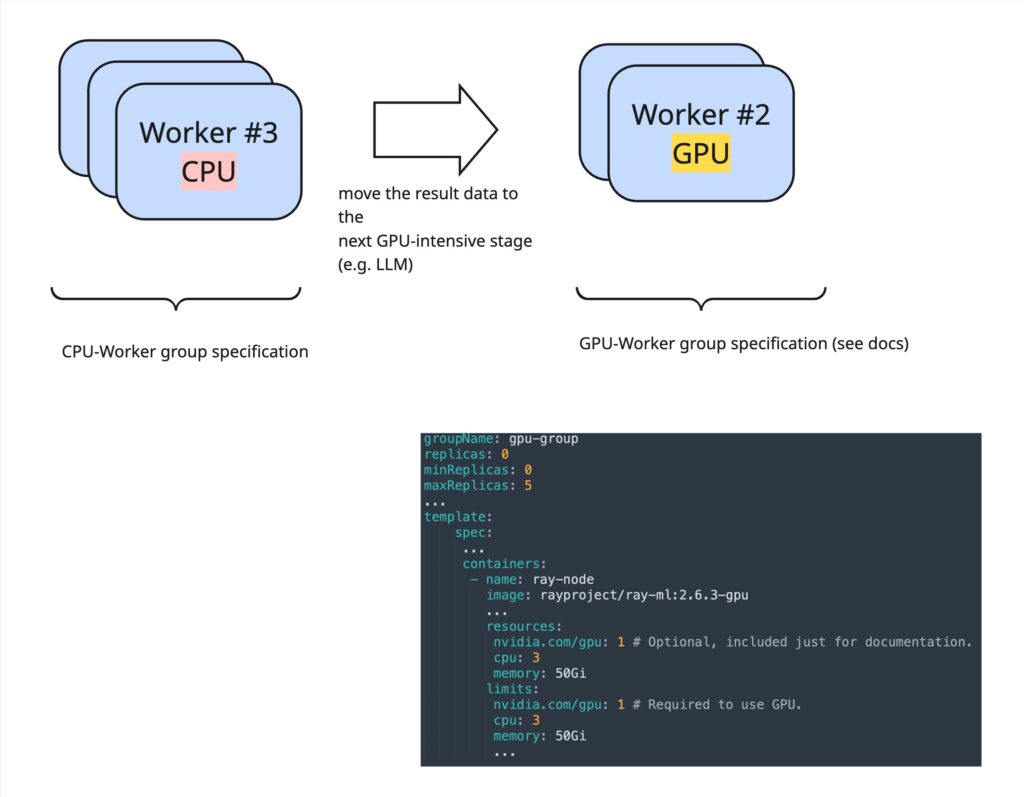Click the image "rayproject/ray-ml:2.6.3-gpu" line
This screenshot has height=797, width=1024.
click(x=617, y=595)
